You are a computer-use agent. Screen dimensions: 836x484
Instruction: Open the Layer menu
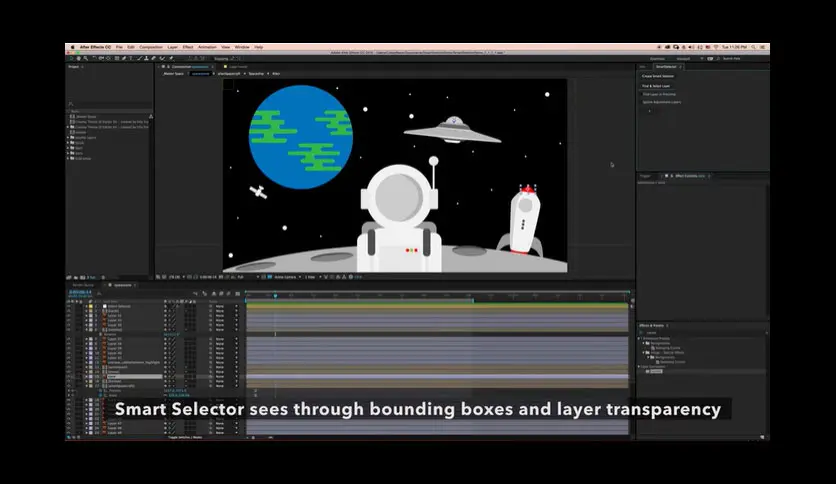(x=173, y=47)
